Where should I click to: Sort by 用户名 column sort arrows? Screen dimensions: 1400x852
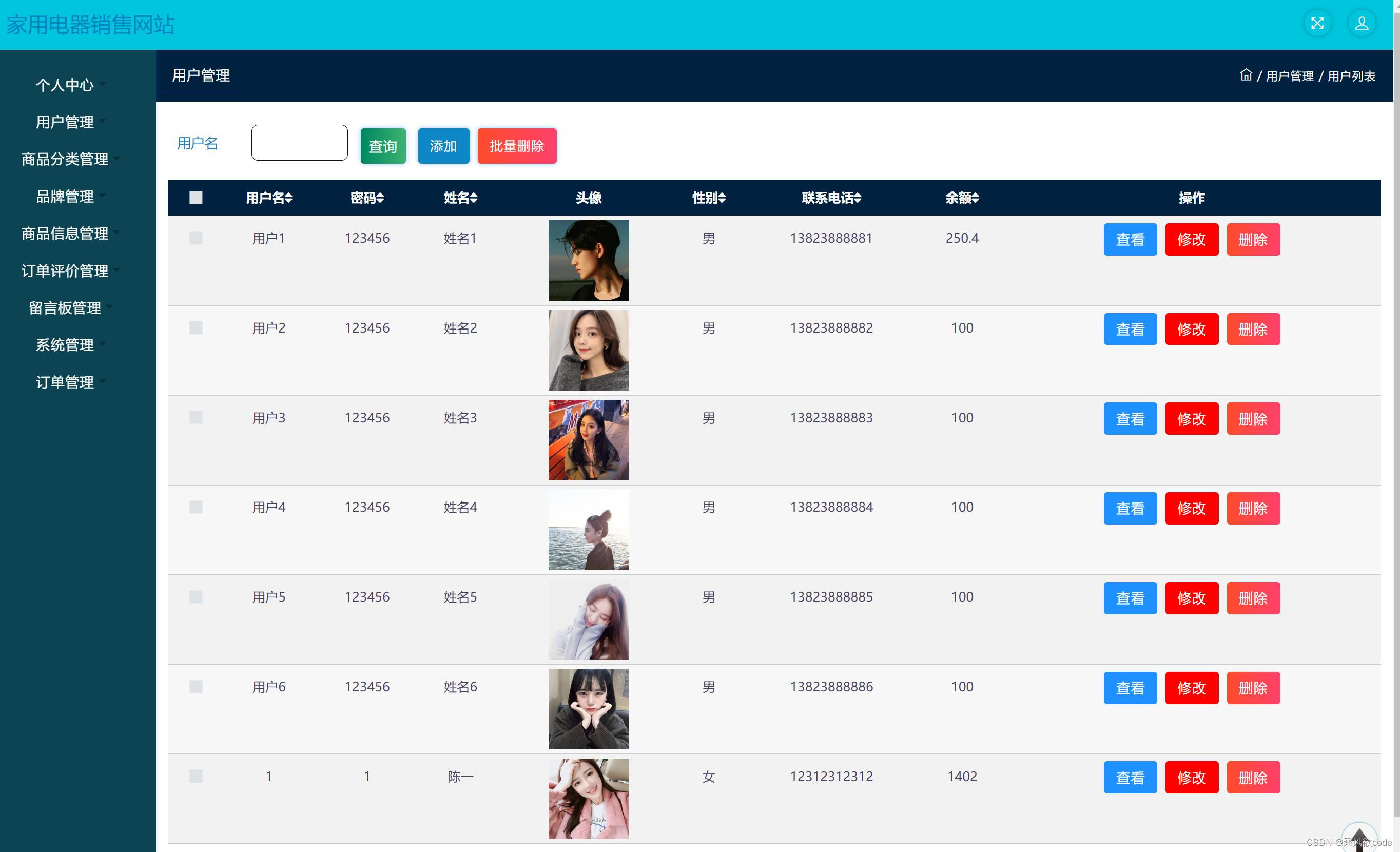click(288, 198)
